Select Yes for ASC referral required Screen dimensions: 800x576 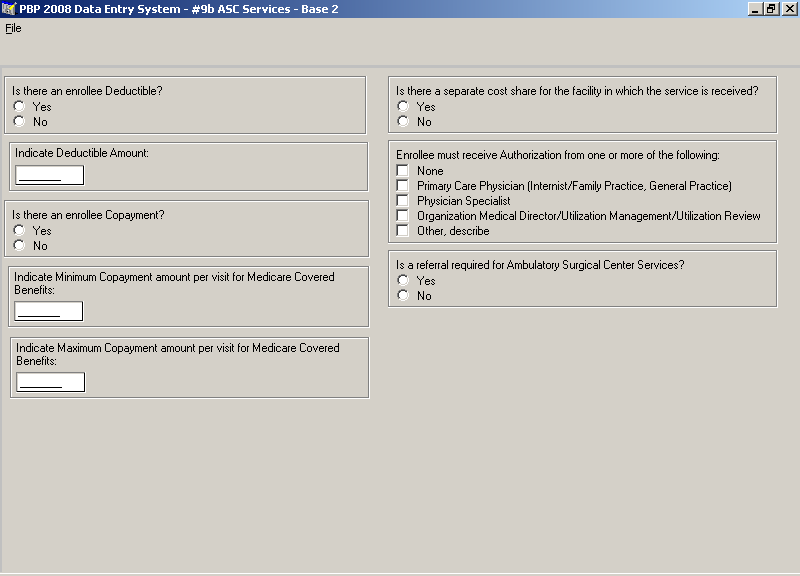pos(403,280)
